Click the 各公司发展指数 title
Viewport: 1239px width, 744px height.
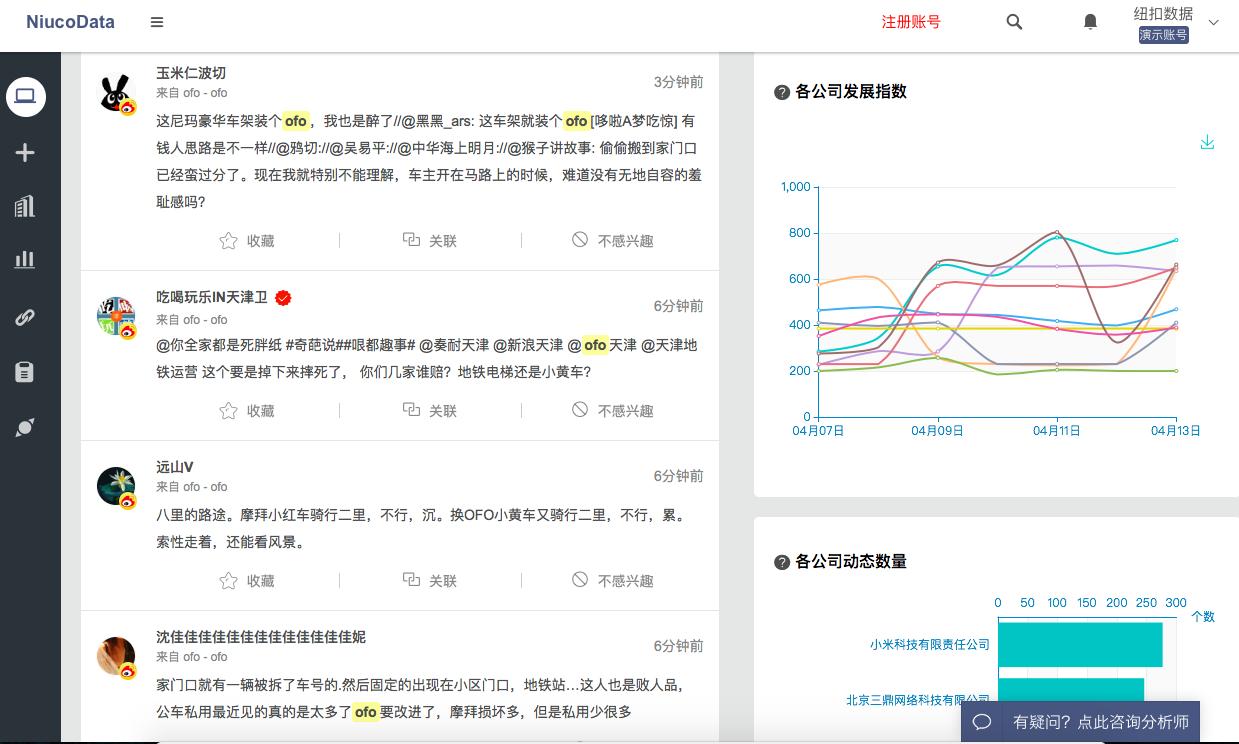point(851,92)
